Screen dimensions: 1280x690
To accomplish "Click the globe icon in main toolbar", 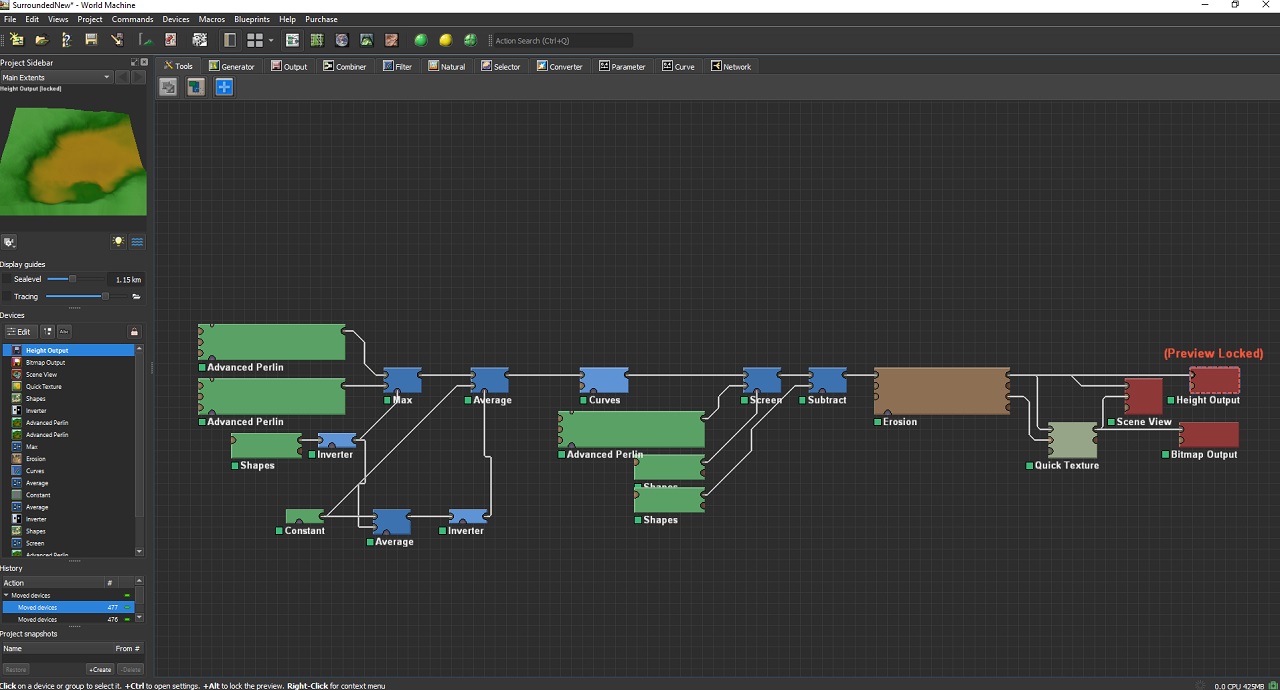I will click(x=342, y=40).
